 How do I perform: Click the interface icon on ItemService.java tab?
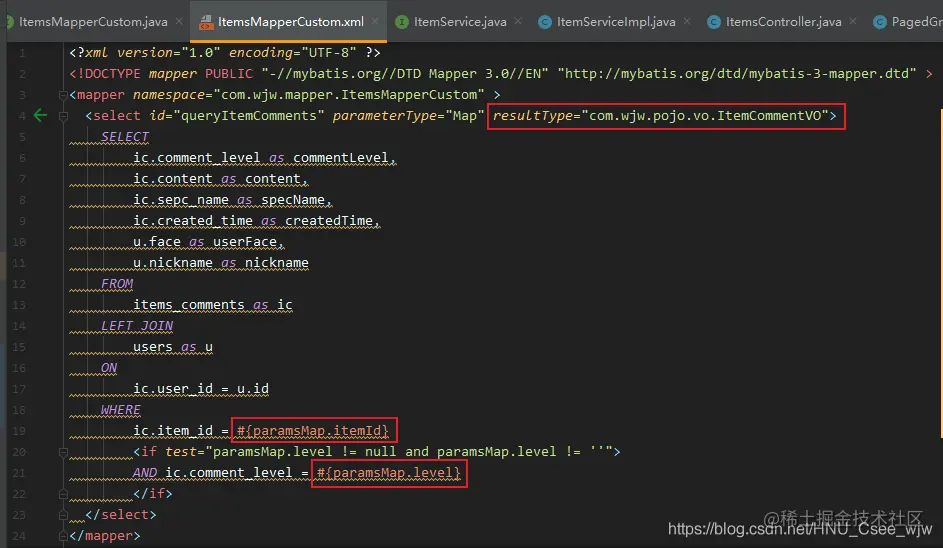402,22
